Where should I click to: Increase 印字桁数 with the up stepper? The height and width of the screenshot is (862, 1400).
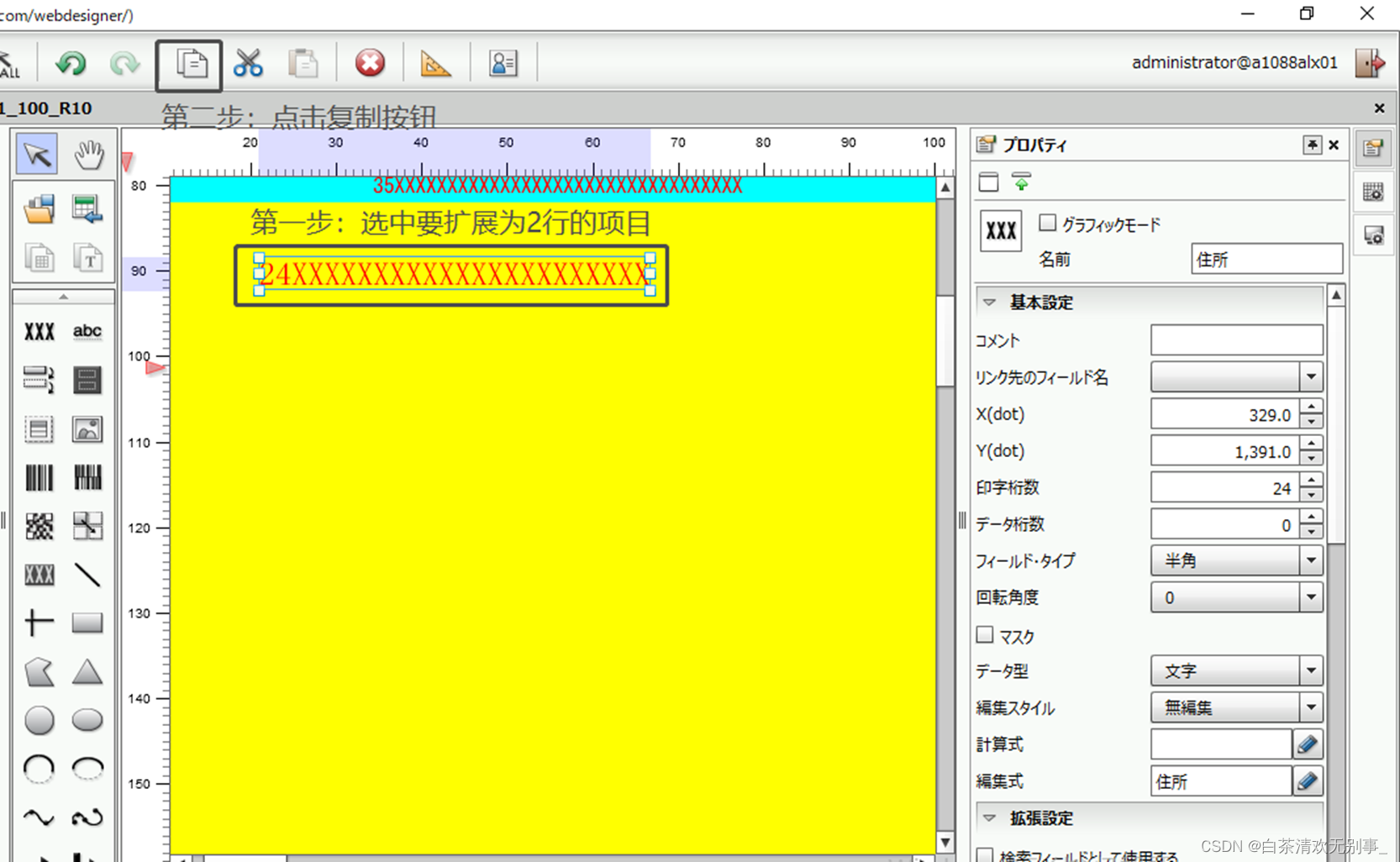point(1310,481)
